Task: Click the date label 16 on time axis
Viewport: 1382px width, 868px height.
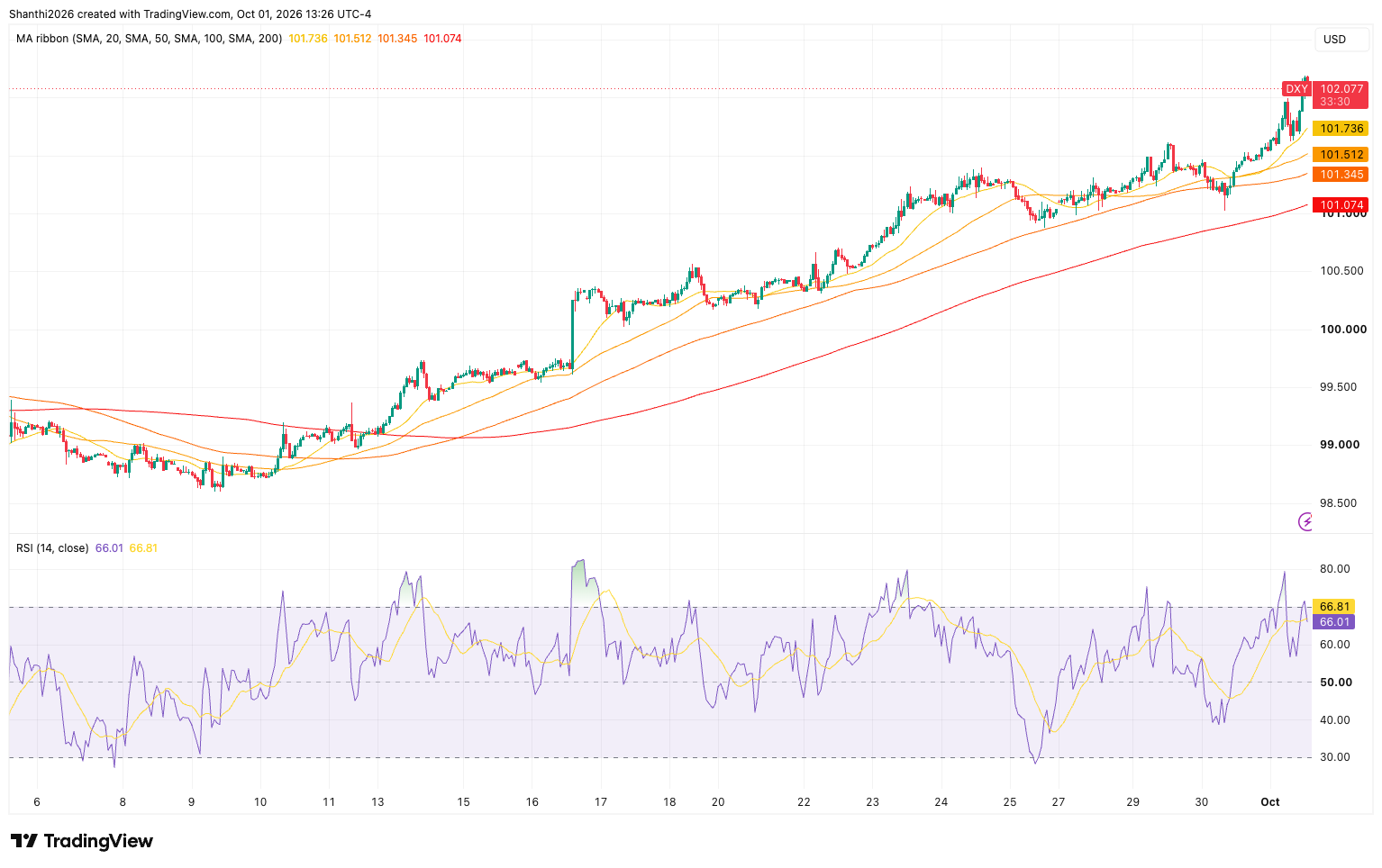Action: click(532, 801)
